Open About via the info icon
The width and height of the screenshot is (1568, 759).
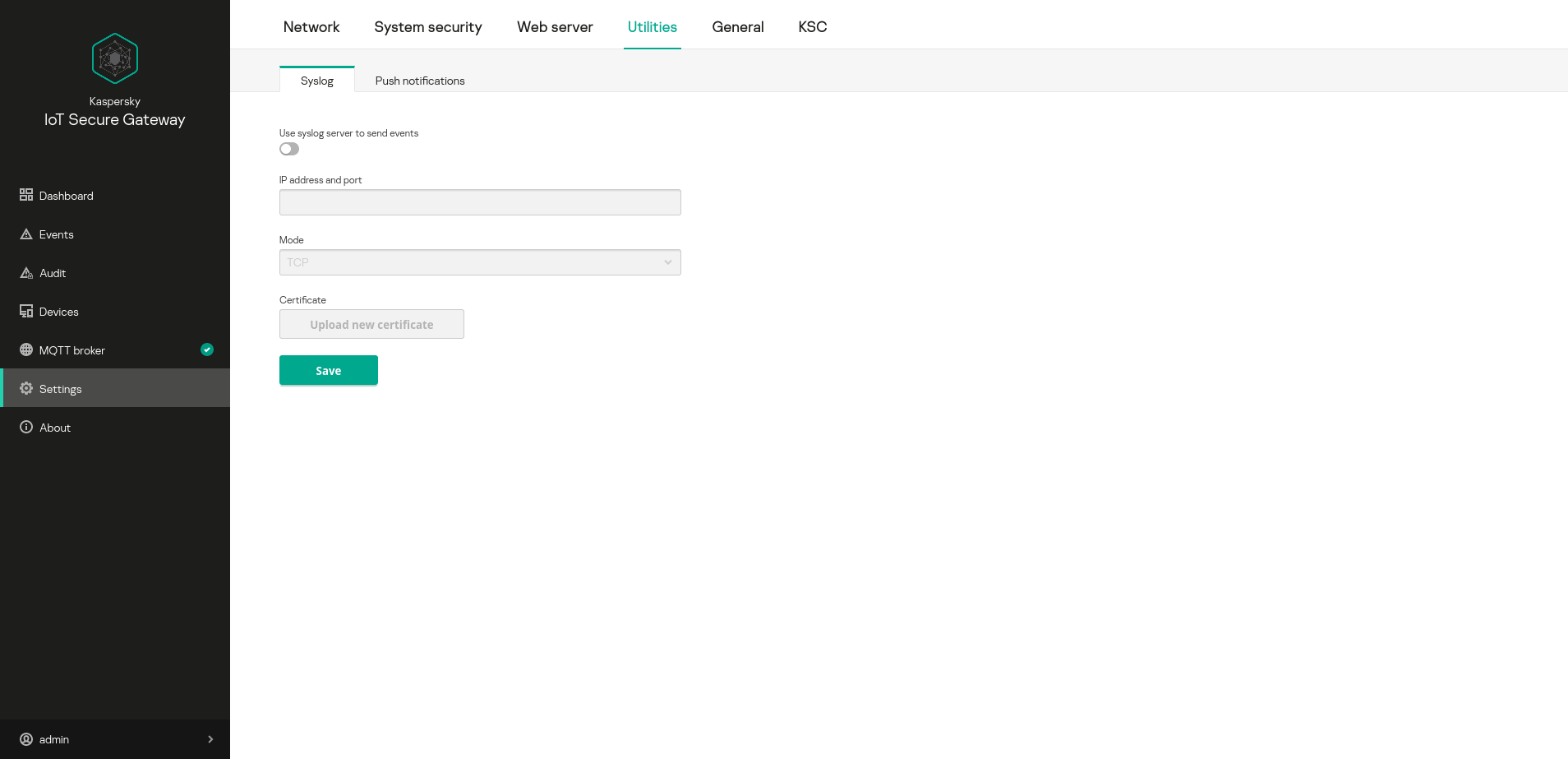click(26, 427)
